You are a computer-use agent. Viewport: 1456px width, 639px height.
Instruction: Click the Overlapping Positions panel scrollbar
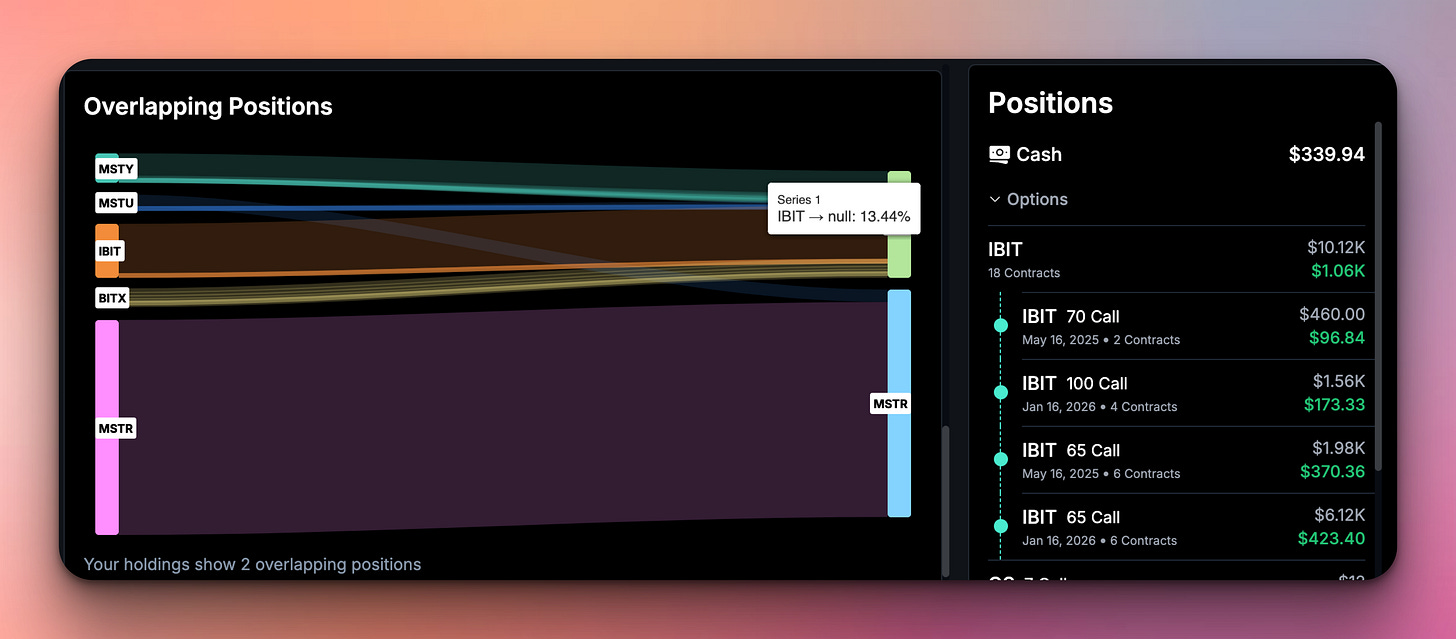coord(945,500)
